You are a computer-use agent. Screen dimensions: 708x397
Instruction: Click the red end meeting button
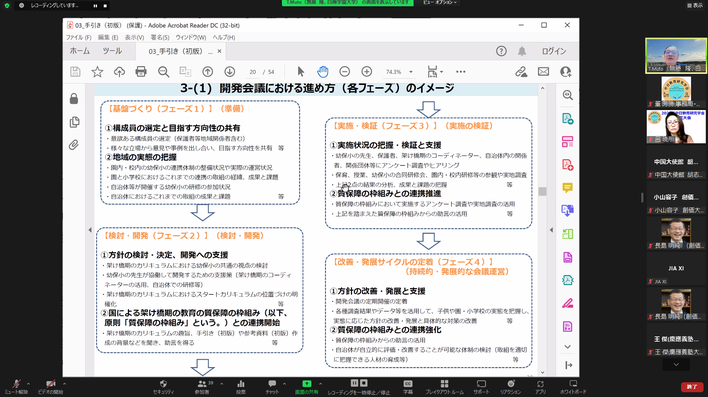[x=692, y=387]
